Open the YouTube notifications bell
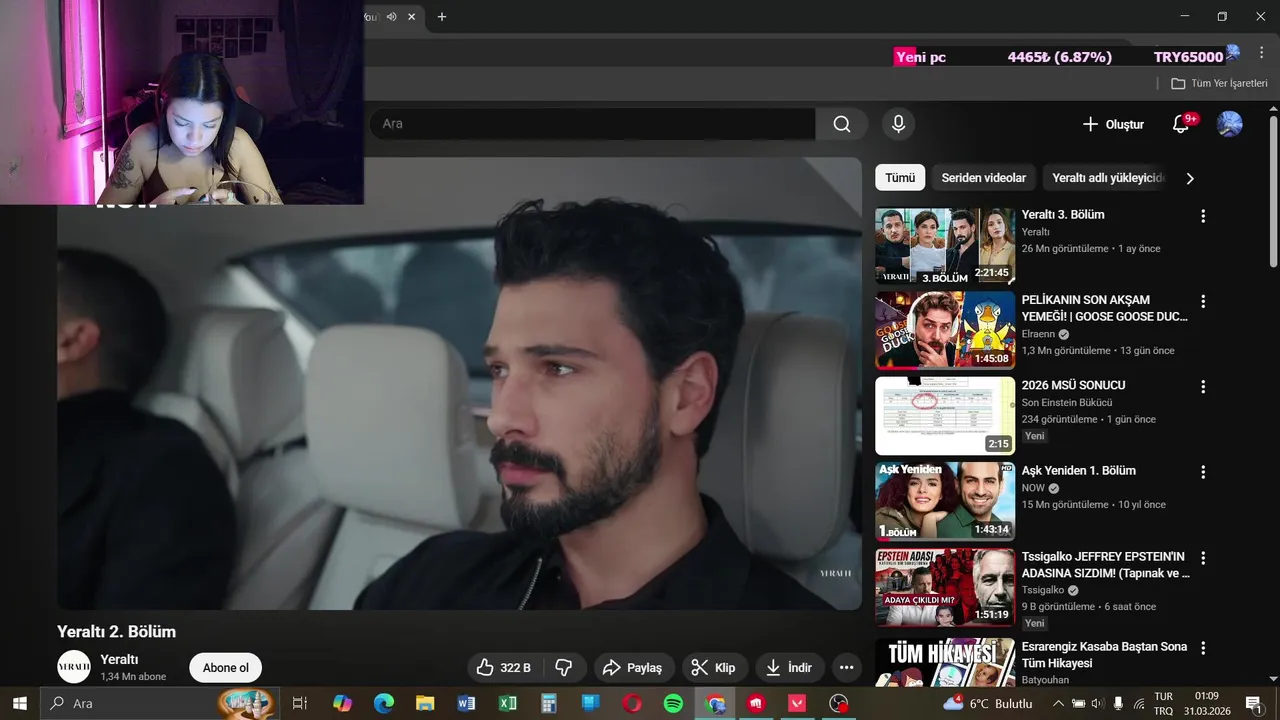1280x720 pixels. click(x=1181, y=124)
